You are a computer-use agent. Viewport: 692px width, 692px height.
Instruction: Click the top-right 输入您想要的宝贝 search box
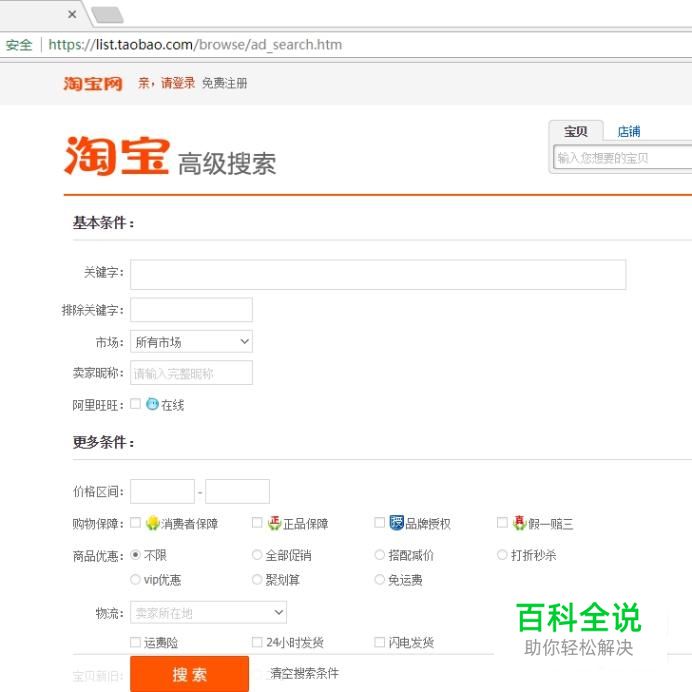[x=623, y=157]
